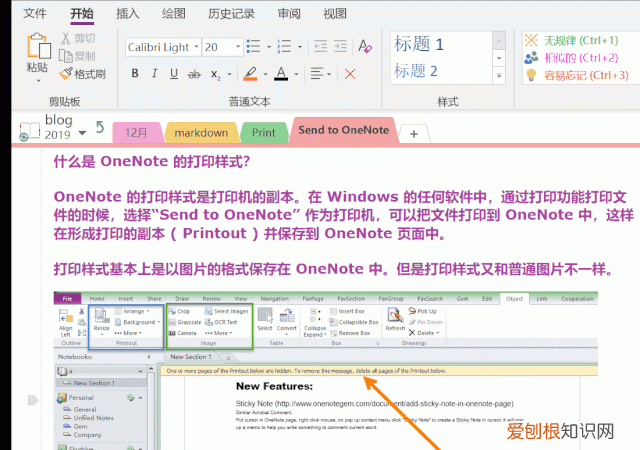Apply bulleted list formatting

pyautogui.click(x=253, y=46)
